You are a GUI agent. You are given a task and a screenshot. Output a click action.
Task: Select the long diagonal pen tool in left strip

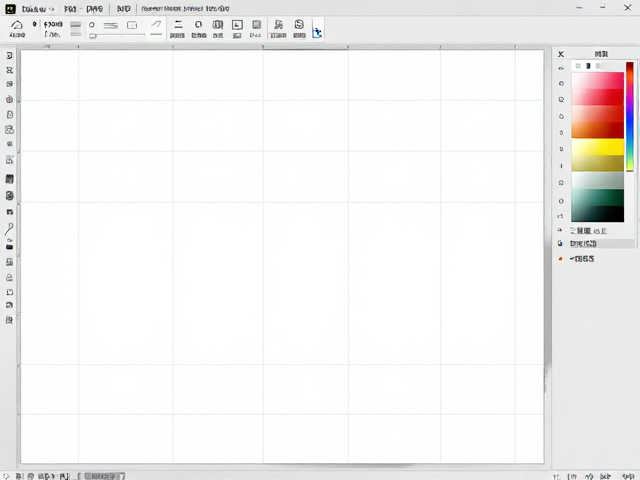click(9, 229)
